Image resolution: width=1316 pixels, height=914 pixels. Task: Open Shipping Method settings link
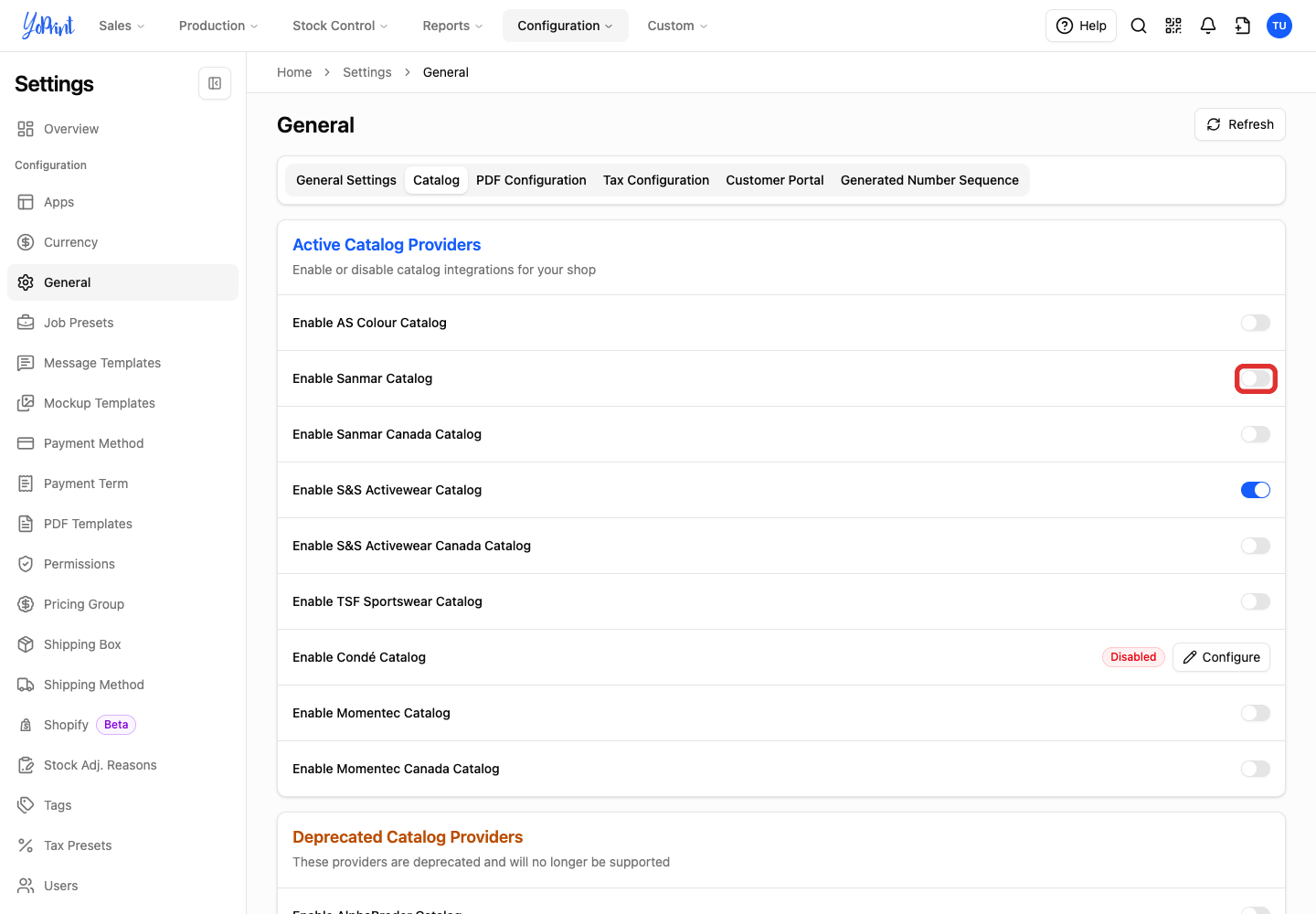click(122, 685)
